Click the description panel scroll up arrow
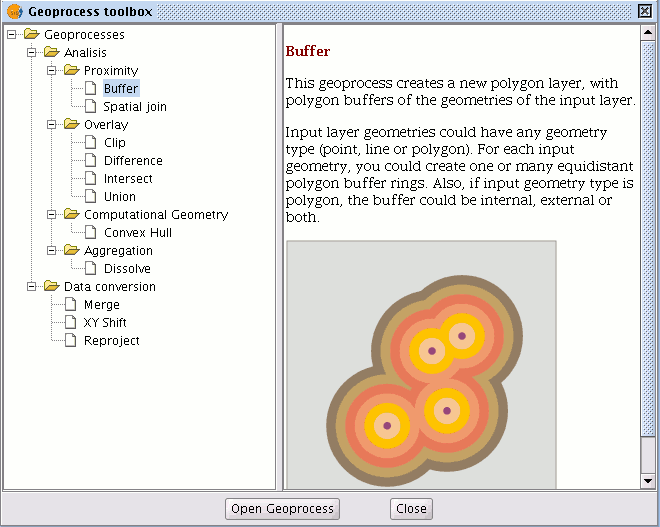The width and height of the screenshot is (660, 527). pyautogui.click(x=647, y=33)
